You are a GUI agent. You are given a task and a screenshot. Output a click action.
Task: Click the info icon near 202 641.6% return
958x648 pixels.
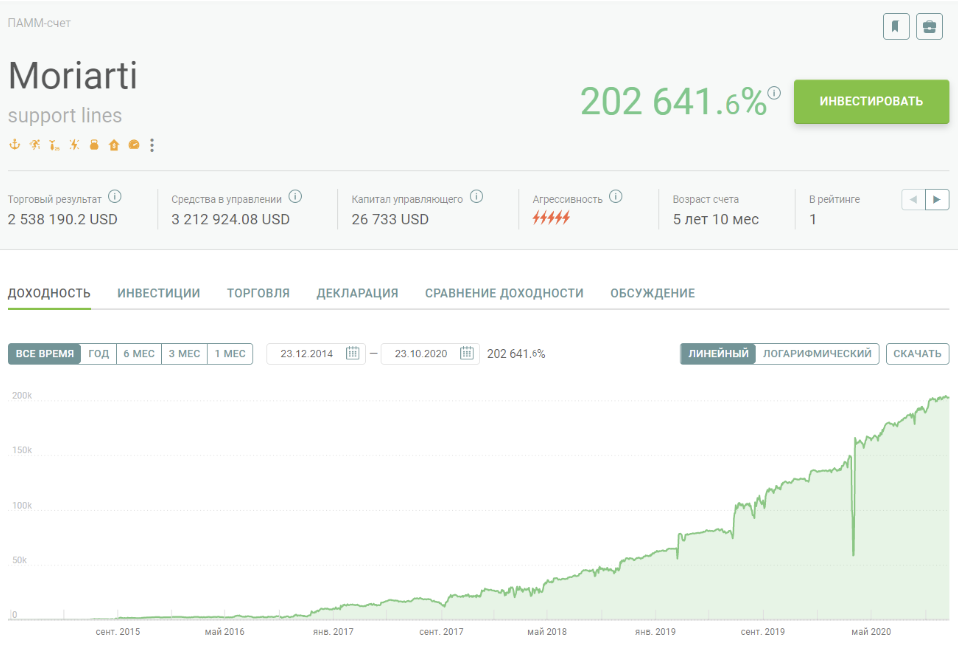click(x=774, y=93)
